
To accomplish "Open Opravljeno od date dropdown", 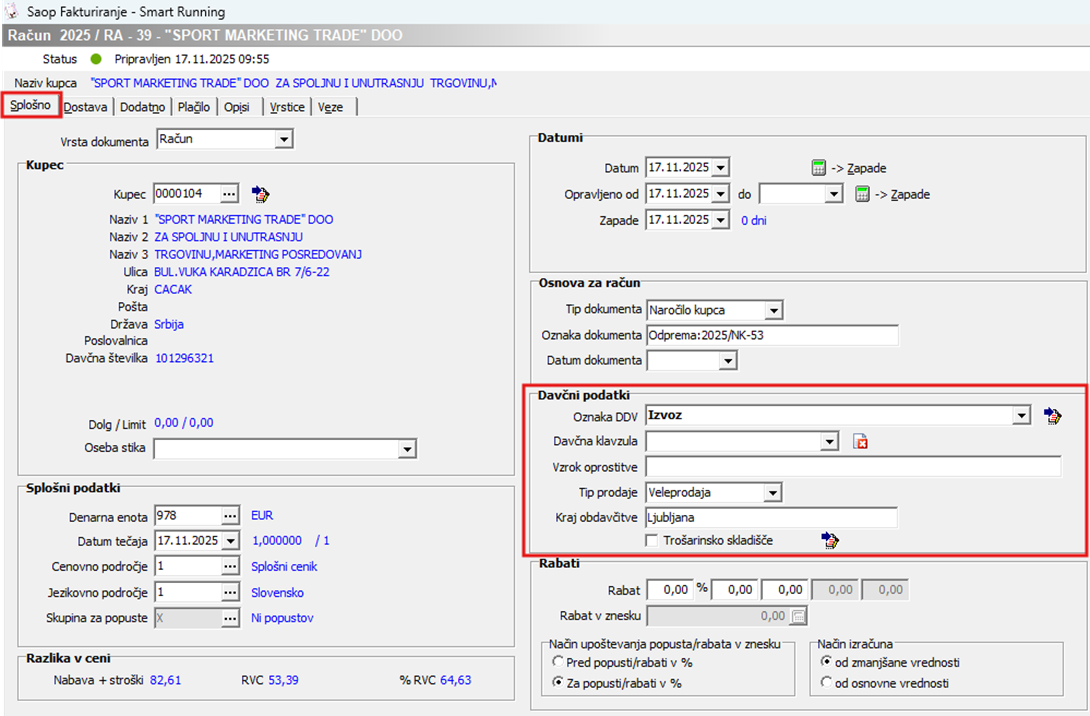I will coord(720,194).
